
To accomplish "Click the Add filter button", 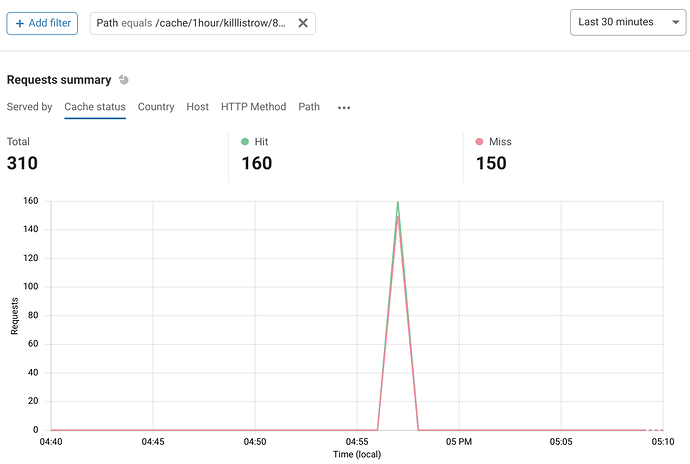I will pos(42,23).
